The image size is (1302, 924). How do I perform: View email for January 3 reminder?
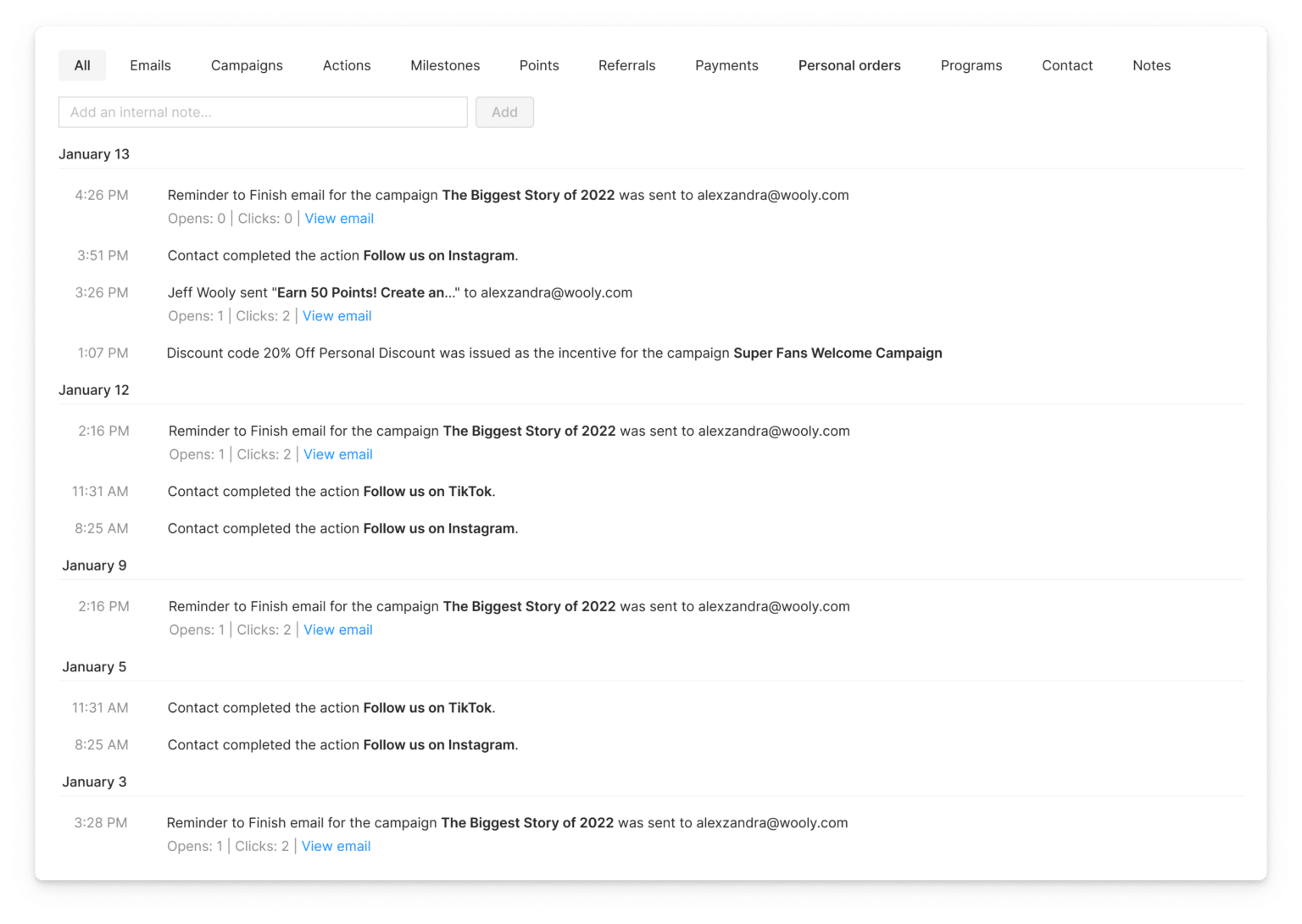[337, 846]
